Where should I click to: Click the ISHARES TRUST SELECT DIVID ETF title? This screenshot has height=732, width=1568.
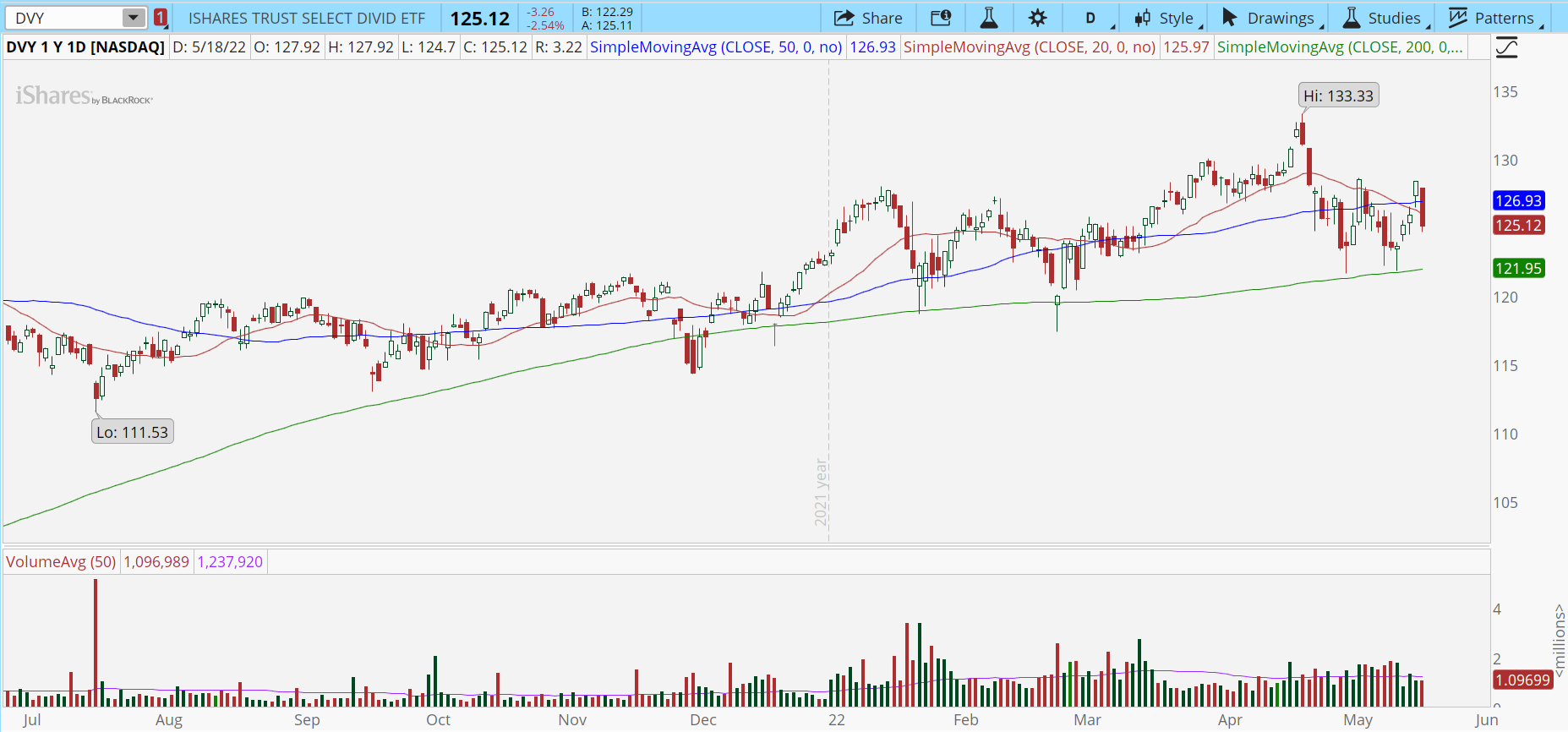pos(307,19)
